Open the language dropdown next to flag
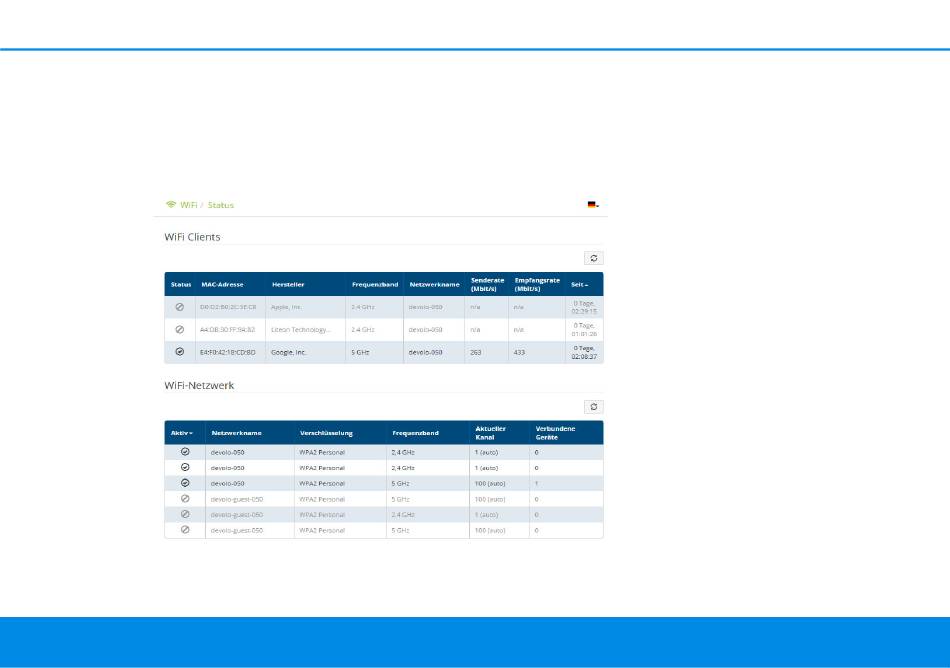950x668 pixels. (x=598, y=206)
